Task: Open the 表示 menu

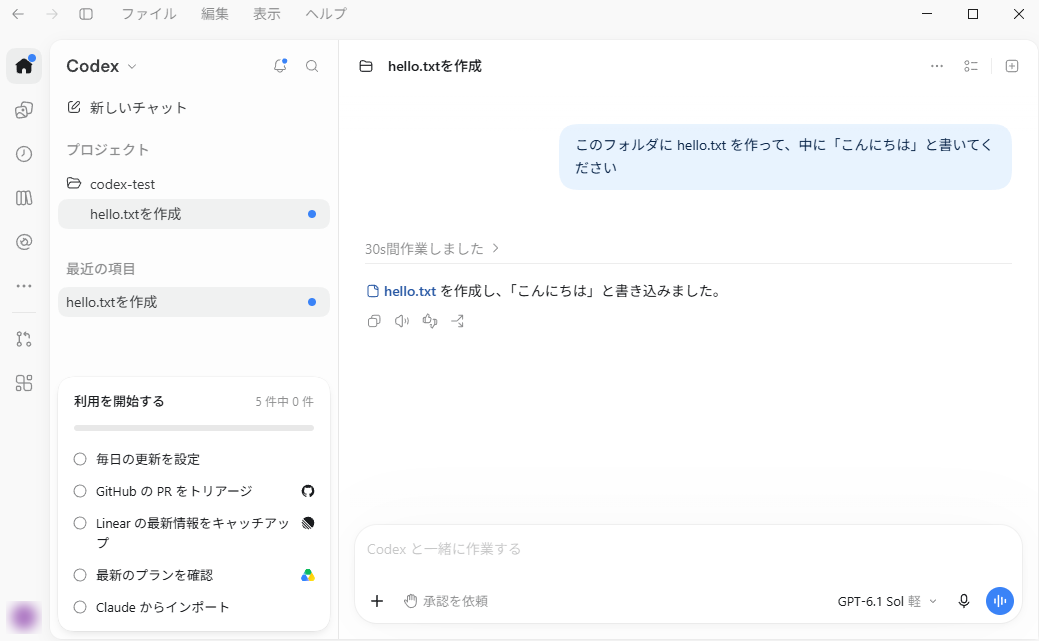Action: coord(267,14)
